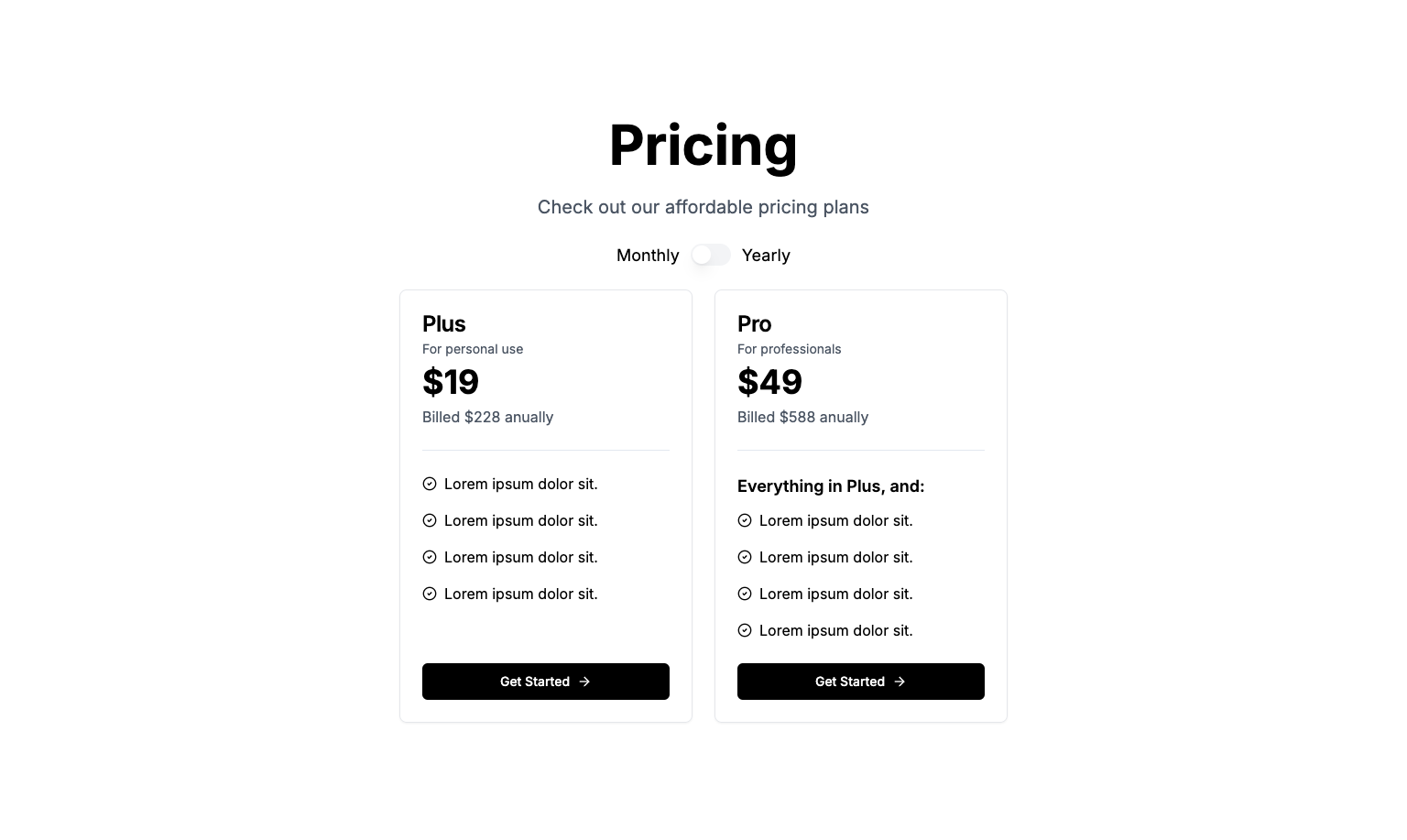Image resolution: width=1407 pixels, height=840 pixels.
Task: Toggle the Monthly/Yearly billing switch
Action: pyautogui.click(x=711, y=255)
